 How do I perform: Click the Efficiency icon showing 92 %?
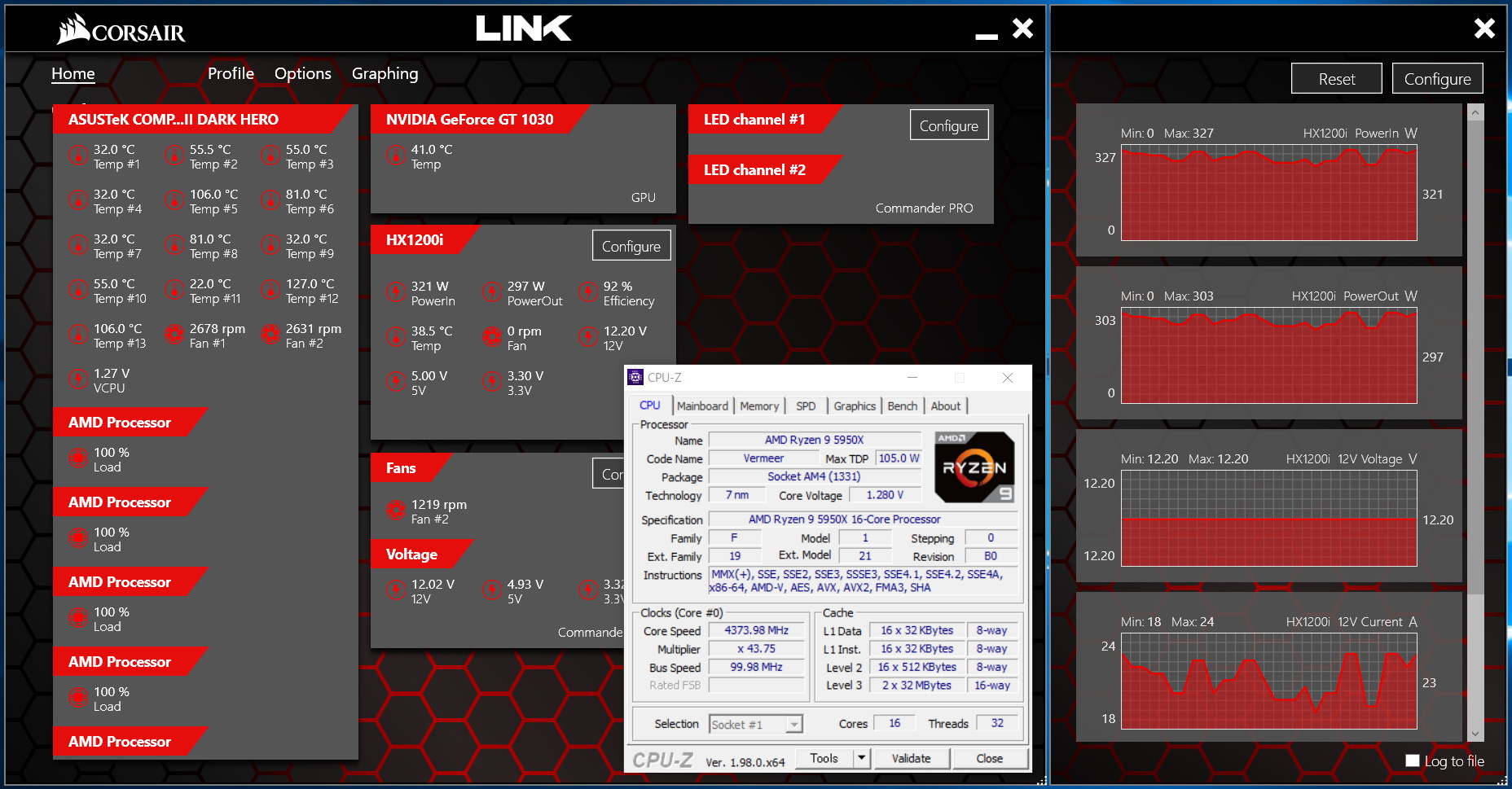click(588, 291)
